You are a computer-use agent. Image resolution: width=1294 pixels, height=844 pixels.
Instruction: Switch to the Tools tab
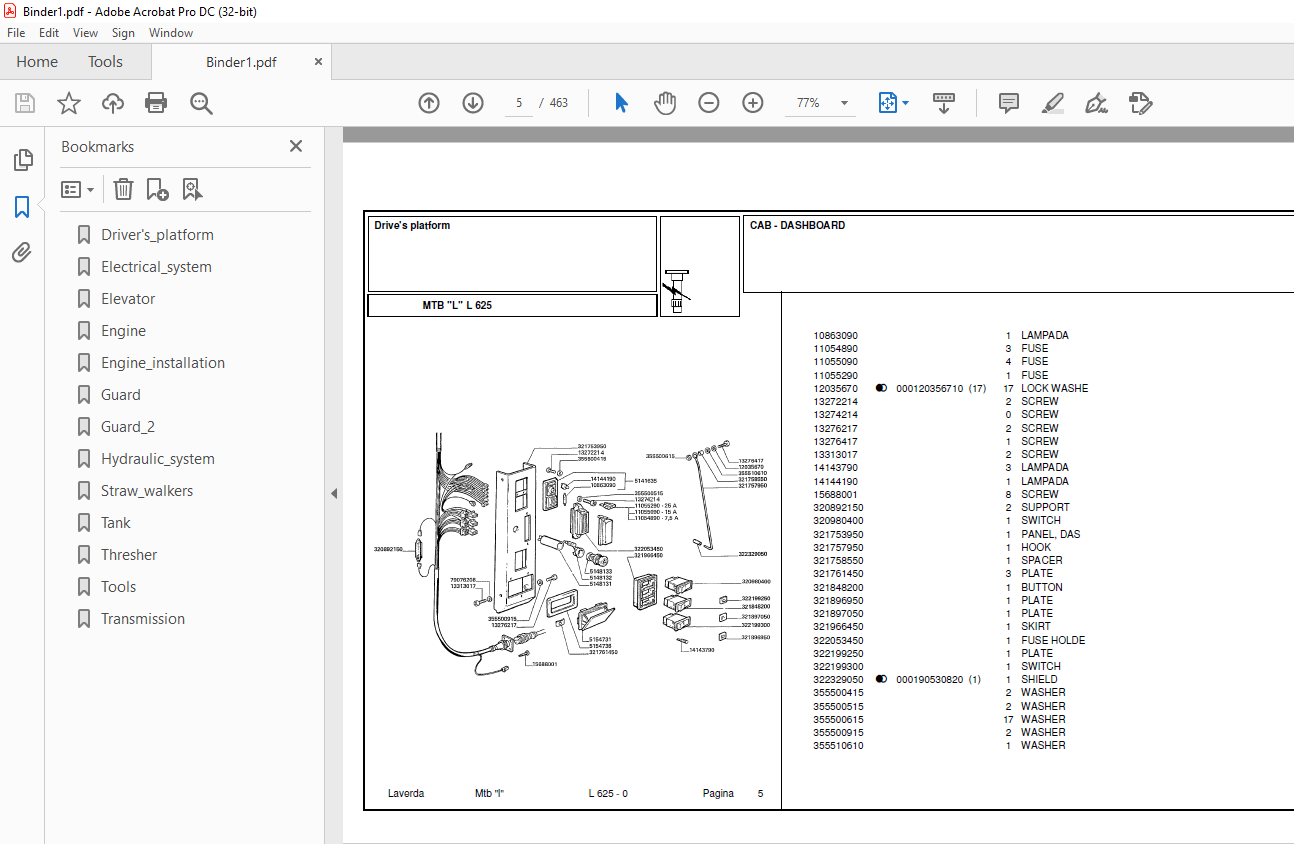click(105, 62)
